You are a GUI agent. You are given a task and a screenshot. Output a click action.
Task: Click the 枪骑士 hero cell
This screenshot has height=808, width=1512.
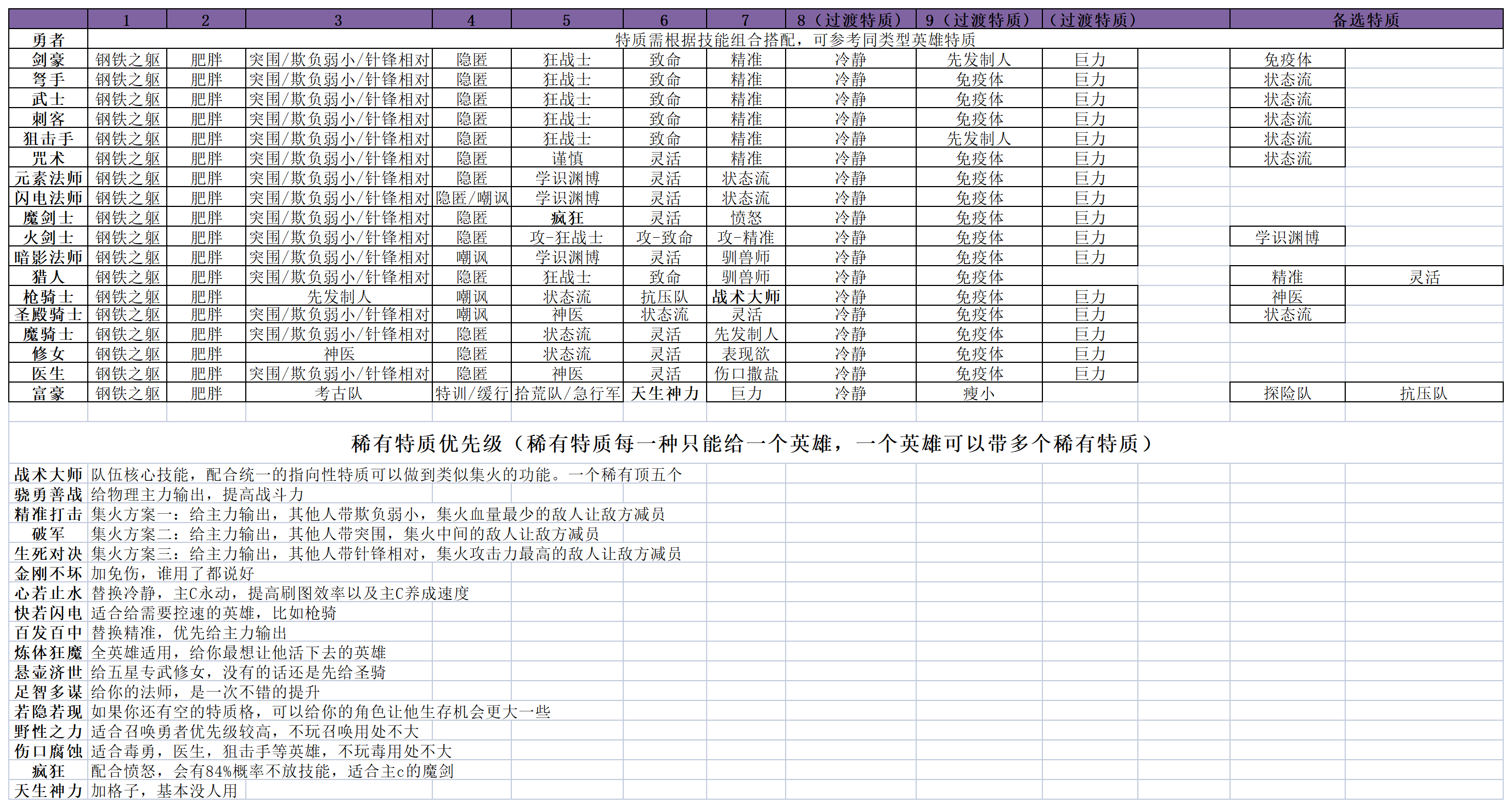48,296
